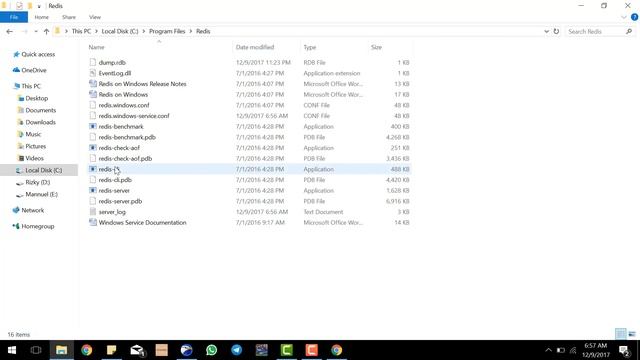Open Documents folder in sidebar
Viewport: 640px width, 360px height.
click(x=37, y=110)
